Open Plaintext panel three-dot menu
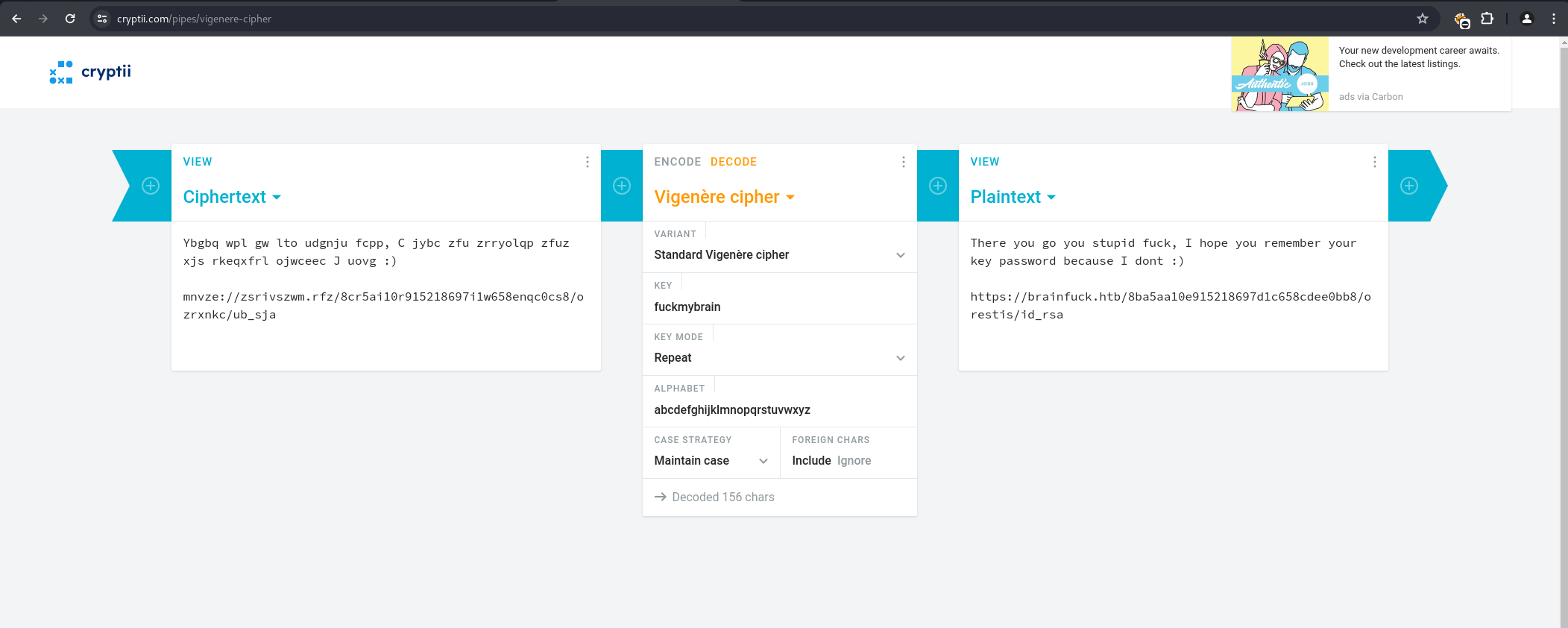This screenshot has width=1568, height=628. [x=1375, y=162]
